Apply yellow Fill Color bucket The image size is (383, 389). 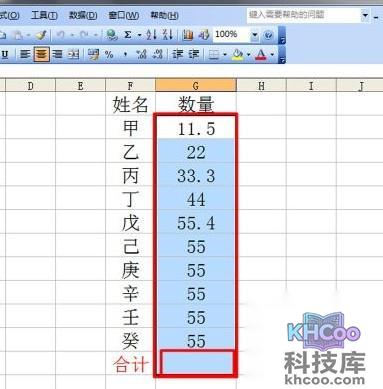click(237, 54)
